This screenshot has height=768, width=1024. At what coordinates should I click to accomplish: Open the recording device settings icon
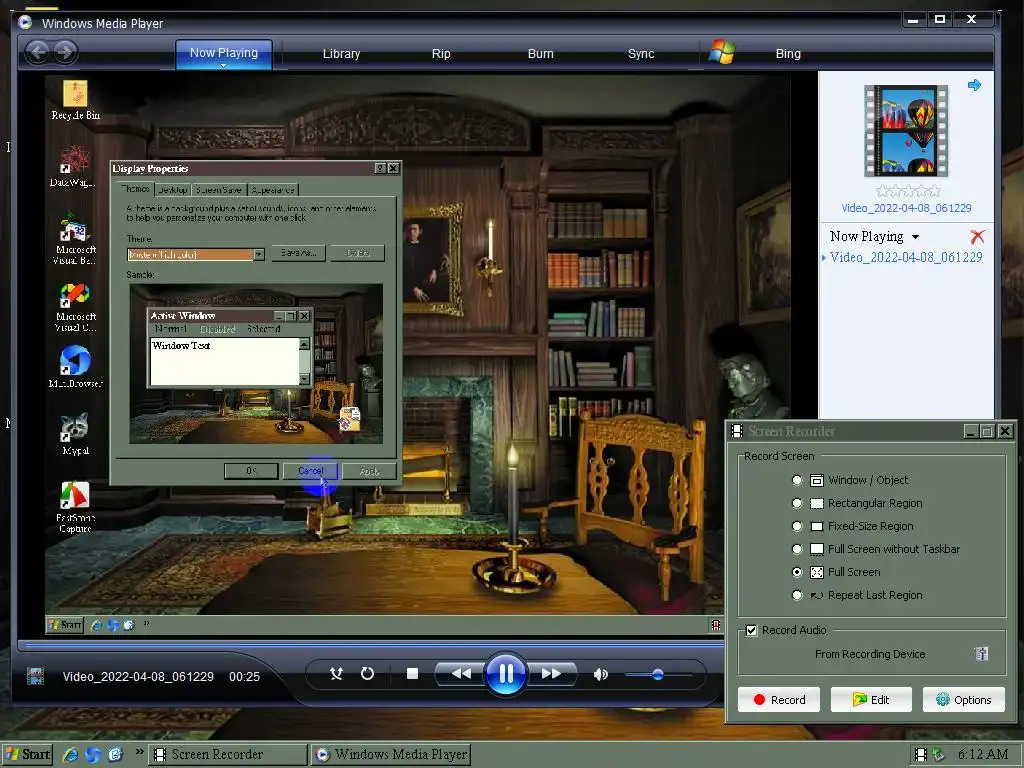(981, 654)
